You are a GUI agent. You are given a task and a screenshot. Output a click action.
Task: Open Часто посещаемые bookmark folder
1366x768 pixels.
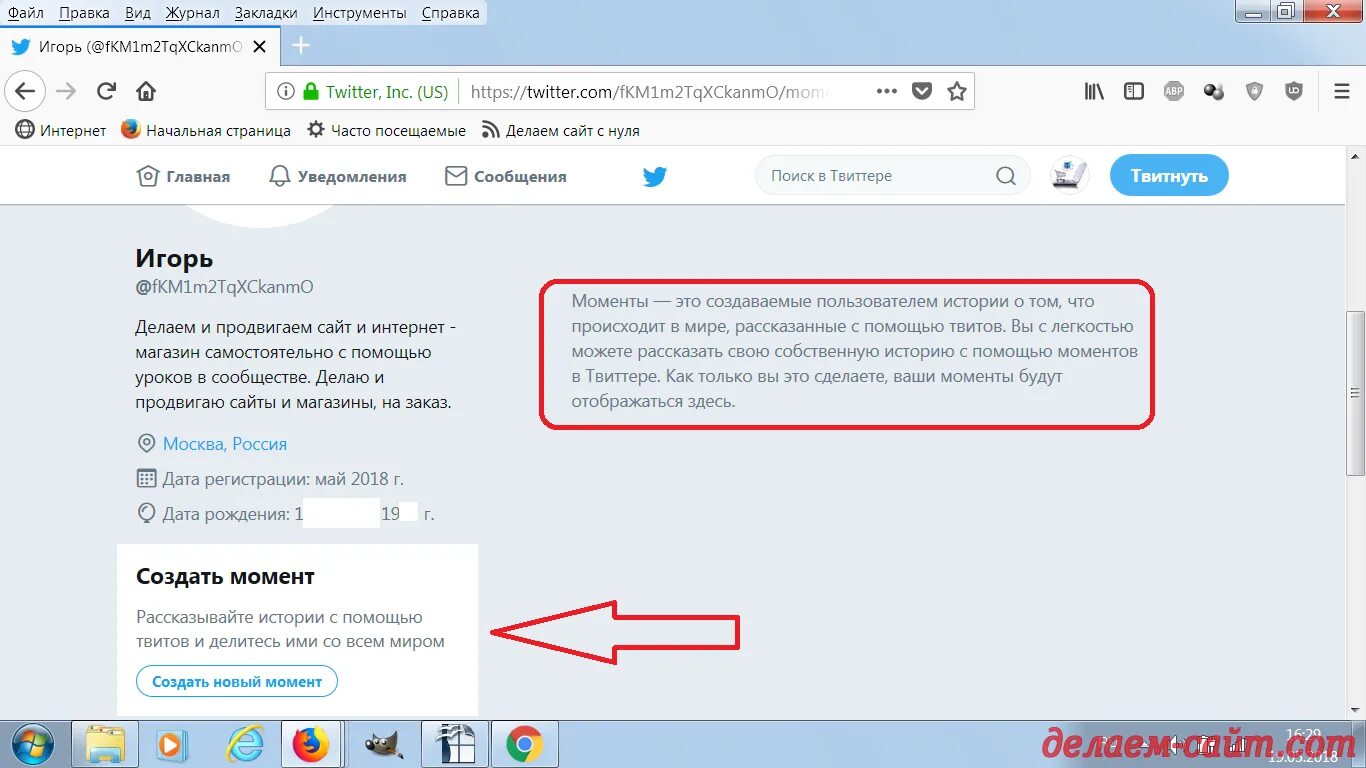click(x=387, y=130)
